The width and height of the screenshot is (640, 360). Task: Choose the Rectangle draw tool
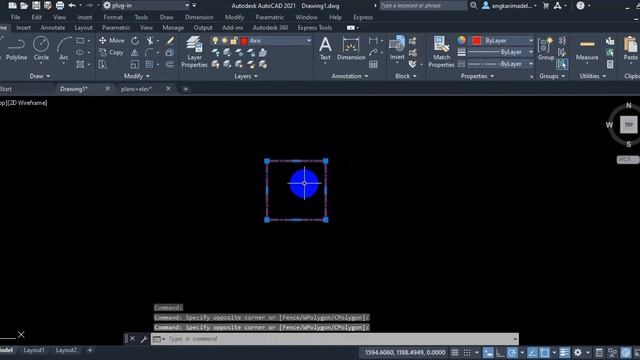coord(80,41)
